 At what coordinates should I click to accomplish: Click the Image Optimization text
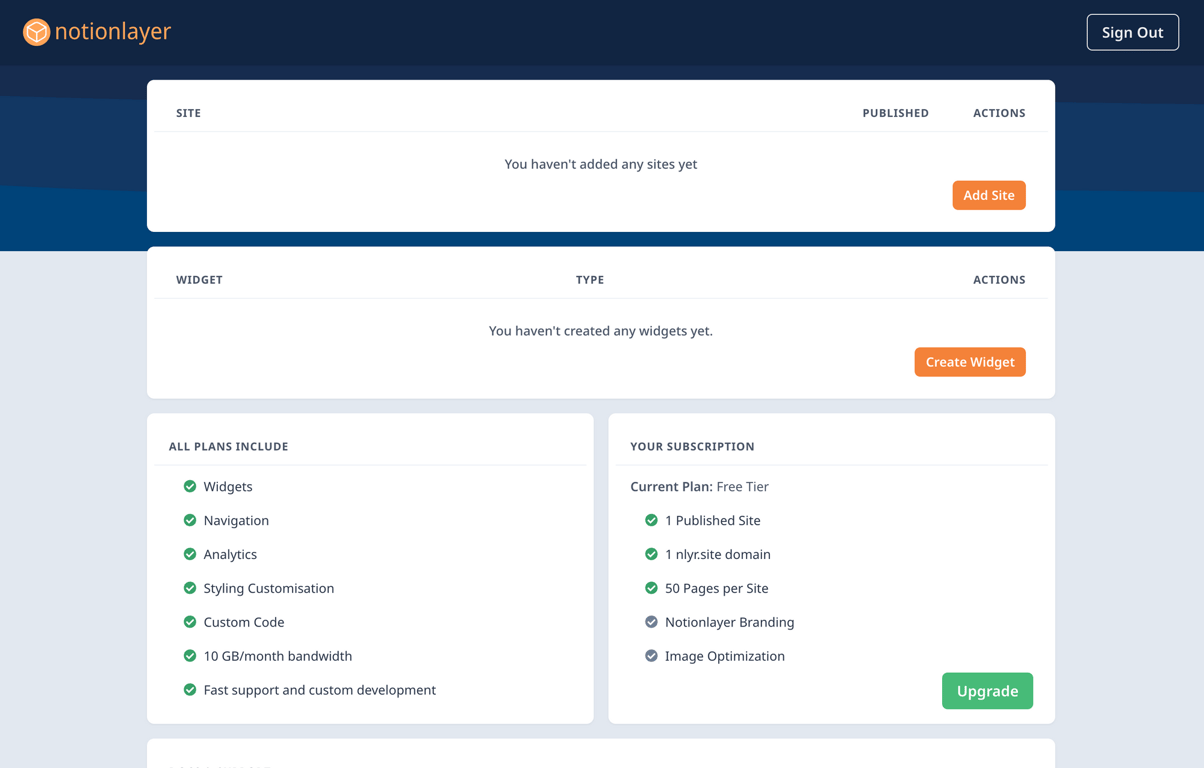(725, 657)
